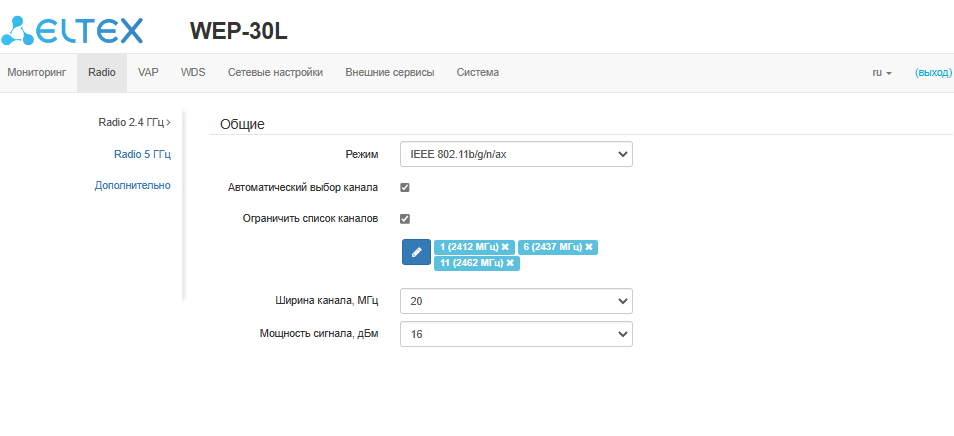The height and width of the screenshot is (436, 954).
Task: Open the WDS tab
Action: [x=193, y=73]
